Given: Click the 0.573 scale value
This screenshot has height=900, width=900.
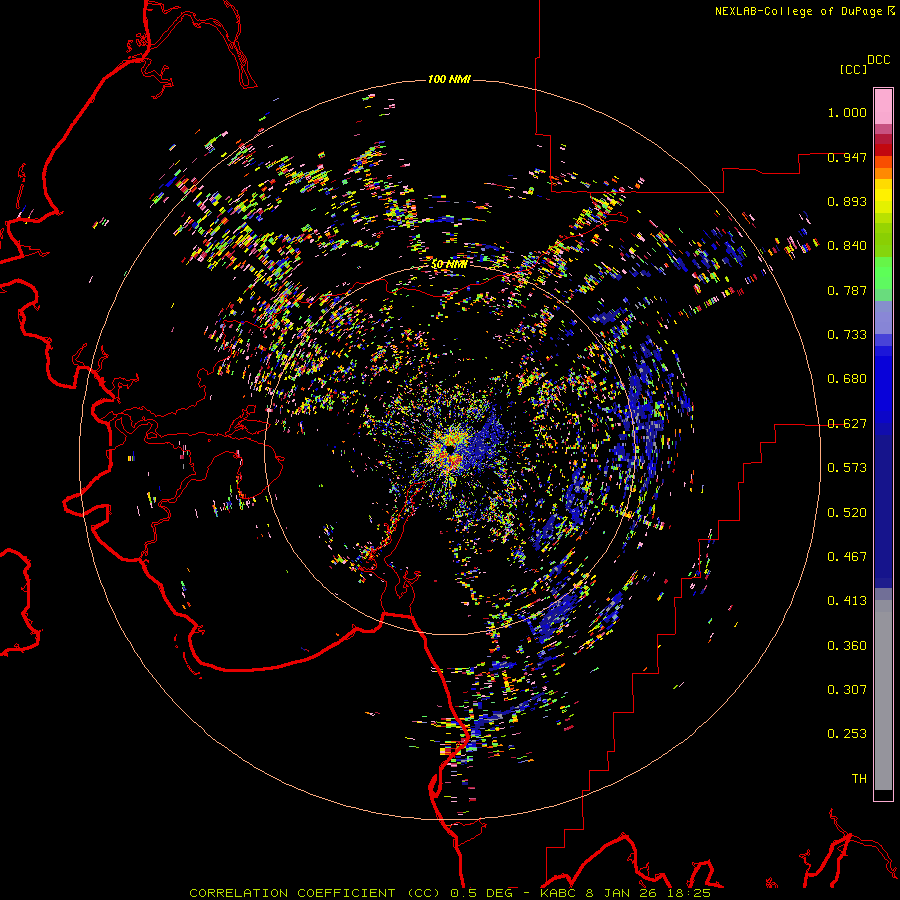Looking at the screenshot, I should 847,468.
